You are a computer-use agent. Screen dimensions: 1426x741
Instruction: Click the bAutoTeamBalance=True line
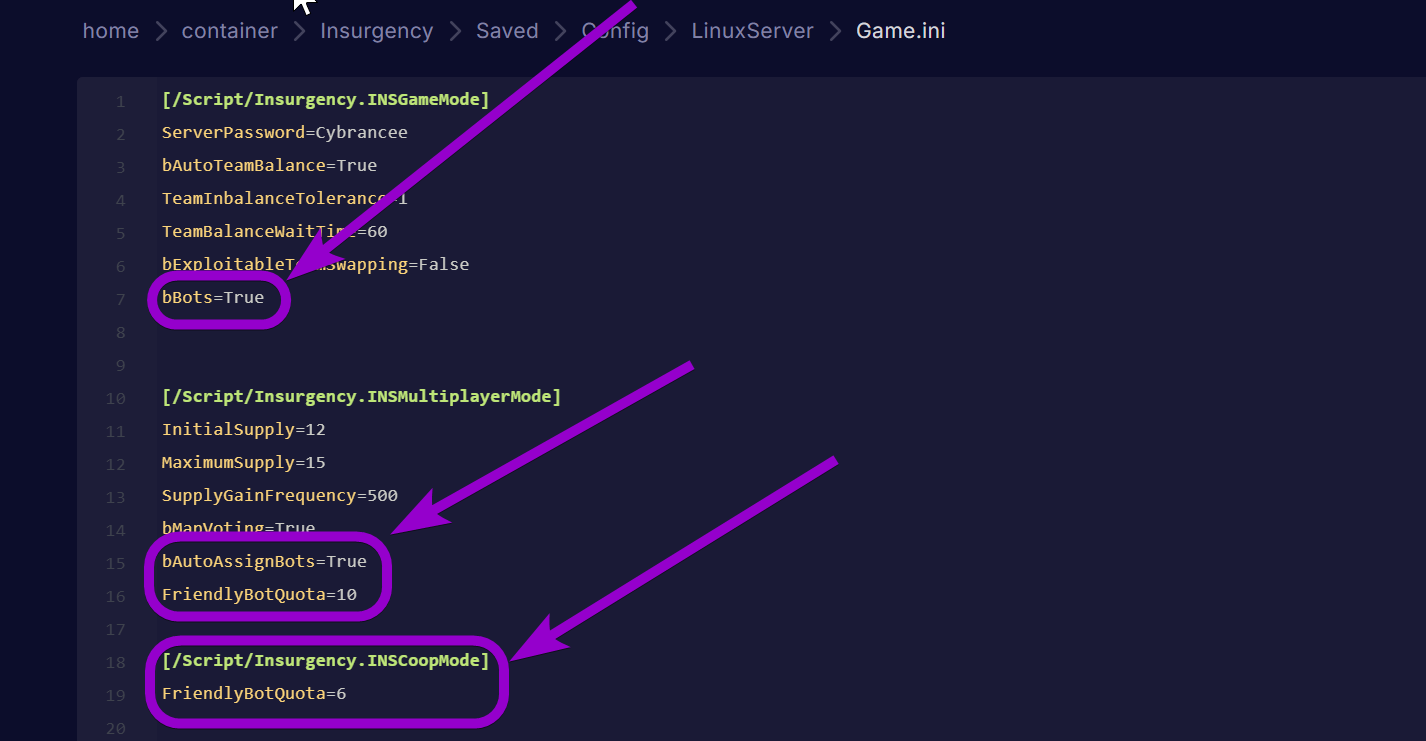[x=269, y=165]
